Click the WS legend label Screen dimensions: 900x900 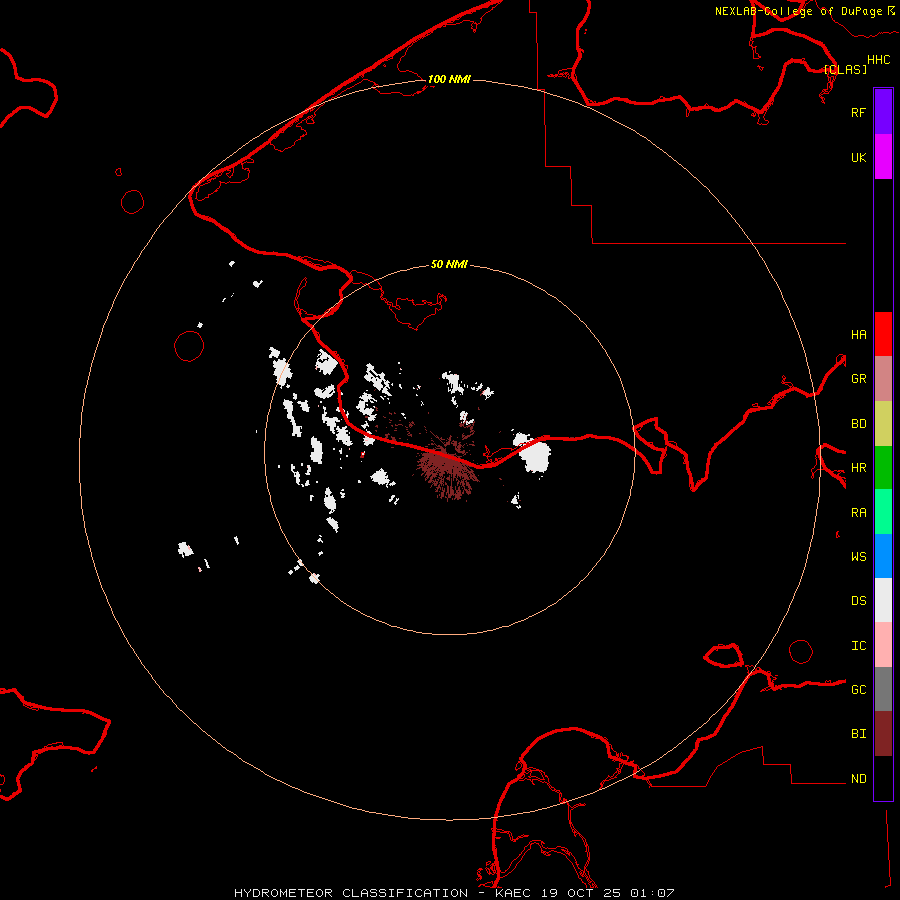click(858, 556)
